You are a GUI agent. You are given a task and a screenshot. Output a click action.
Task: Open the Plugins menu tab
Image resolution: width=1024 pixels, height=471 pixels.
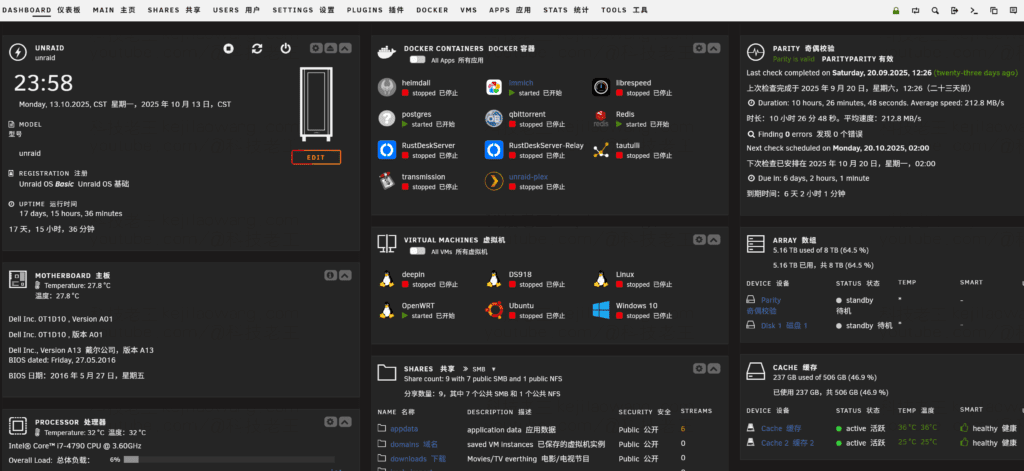[x=376, y=10]
